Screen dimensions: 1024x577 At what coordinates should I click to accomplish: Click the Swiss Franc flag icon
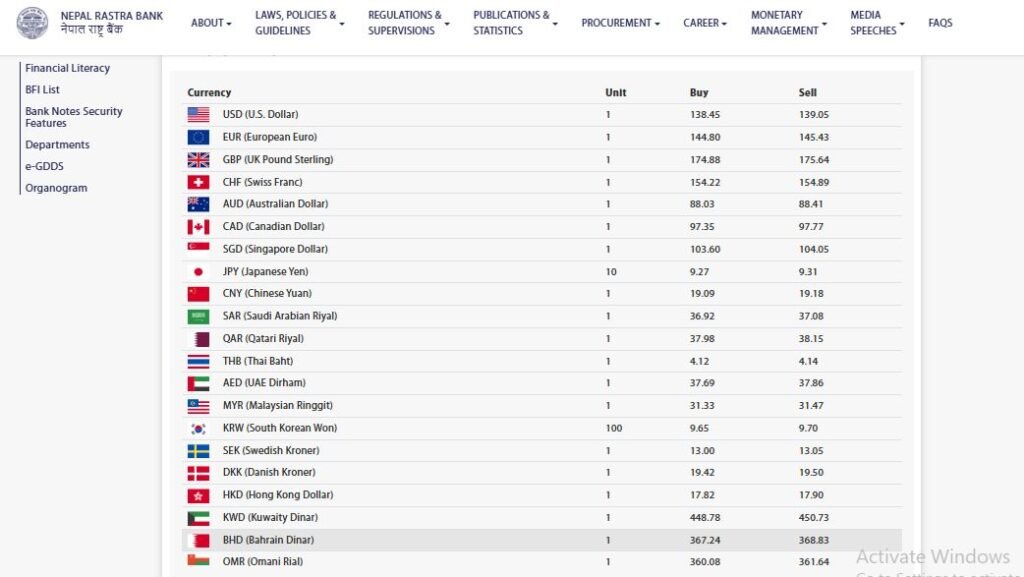coord(198,182)
